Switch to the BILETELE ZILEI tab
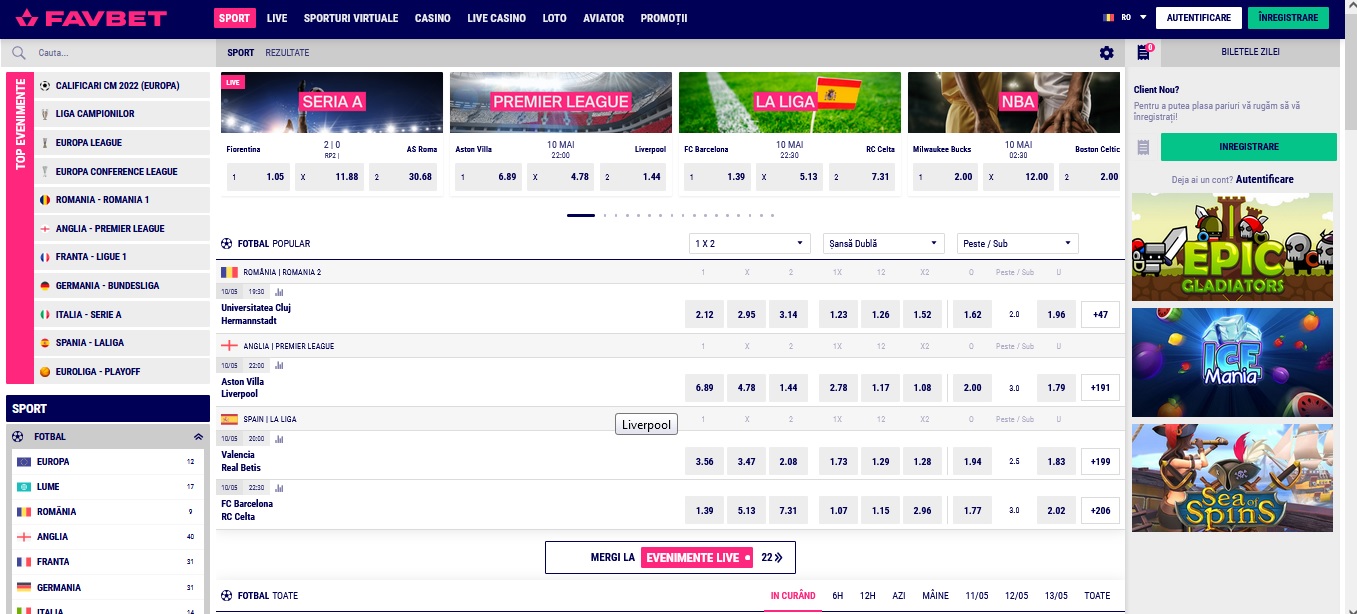The width and height of the screenshot is (1357, 614). [x=1250, y=52]
